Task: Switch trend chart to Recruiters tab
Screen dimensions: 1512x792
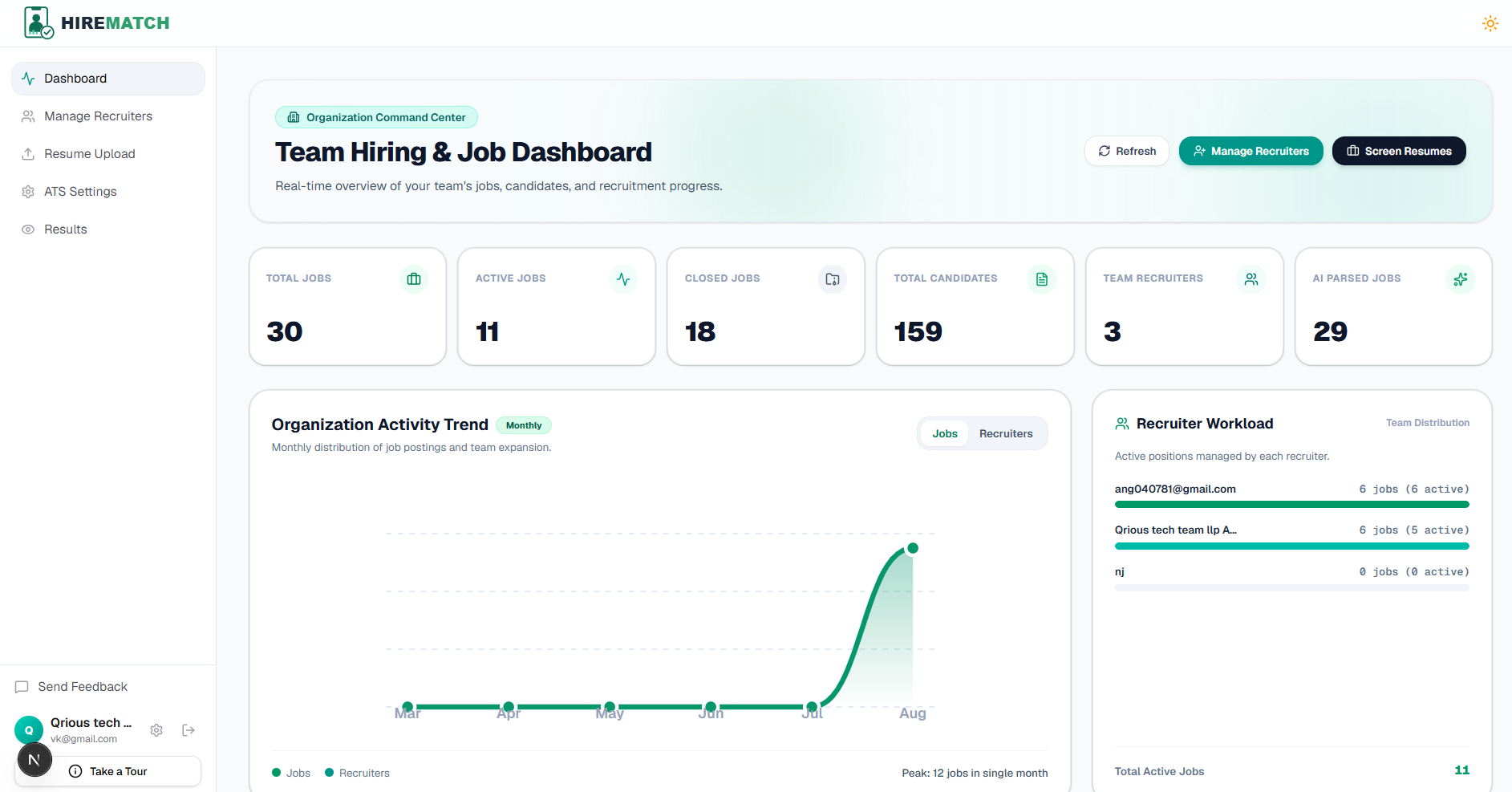Action: click(x=1006, y=433)
